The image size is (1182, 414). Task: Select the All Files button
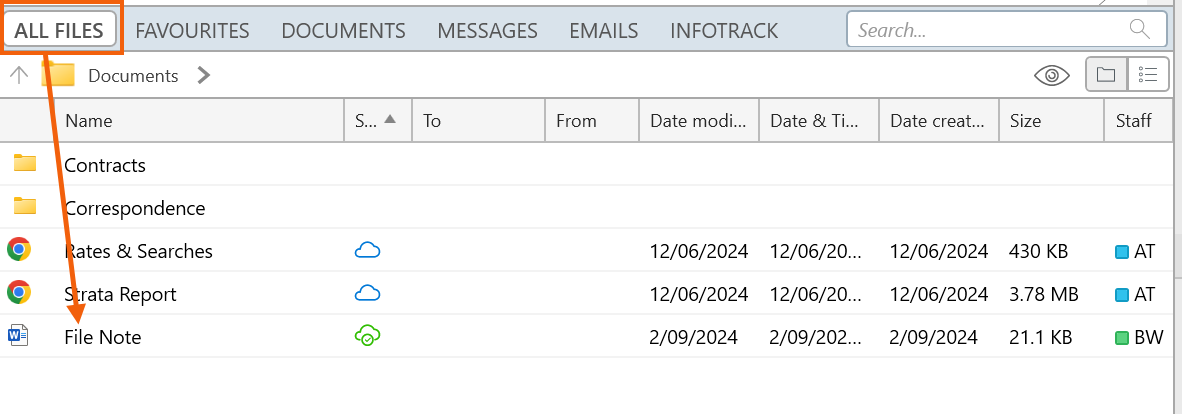point(59,30)
